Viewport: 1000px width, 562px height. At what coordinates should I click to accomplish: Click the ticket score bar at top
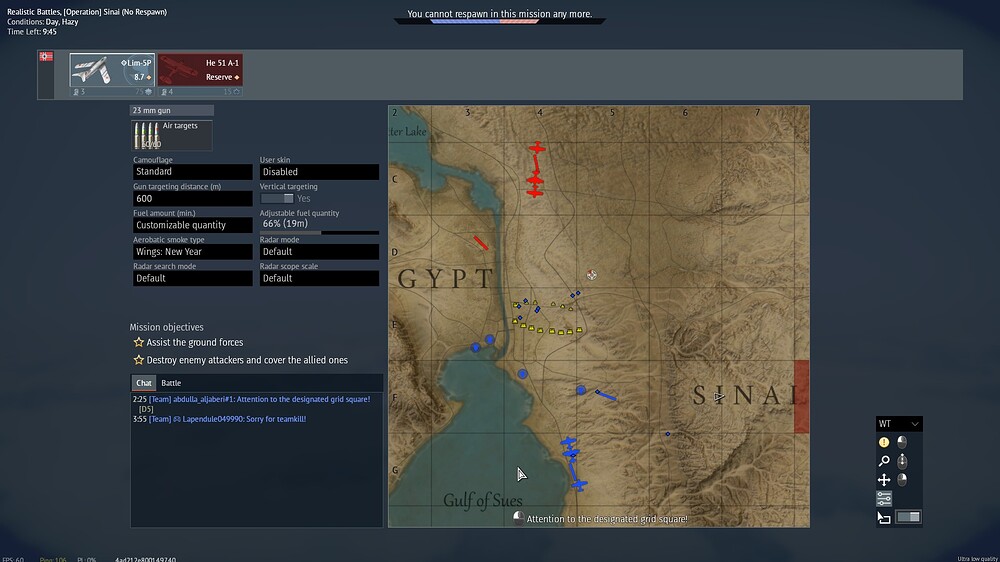click(x=499, y=22)
